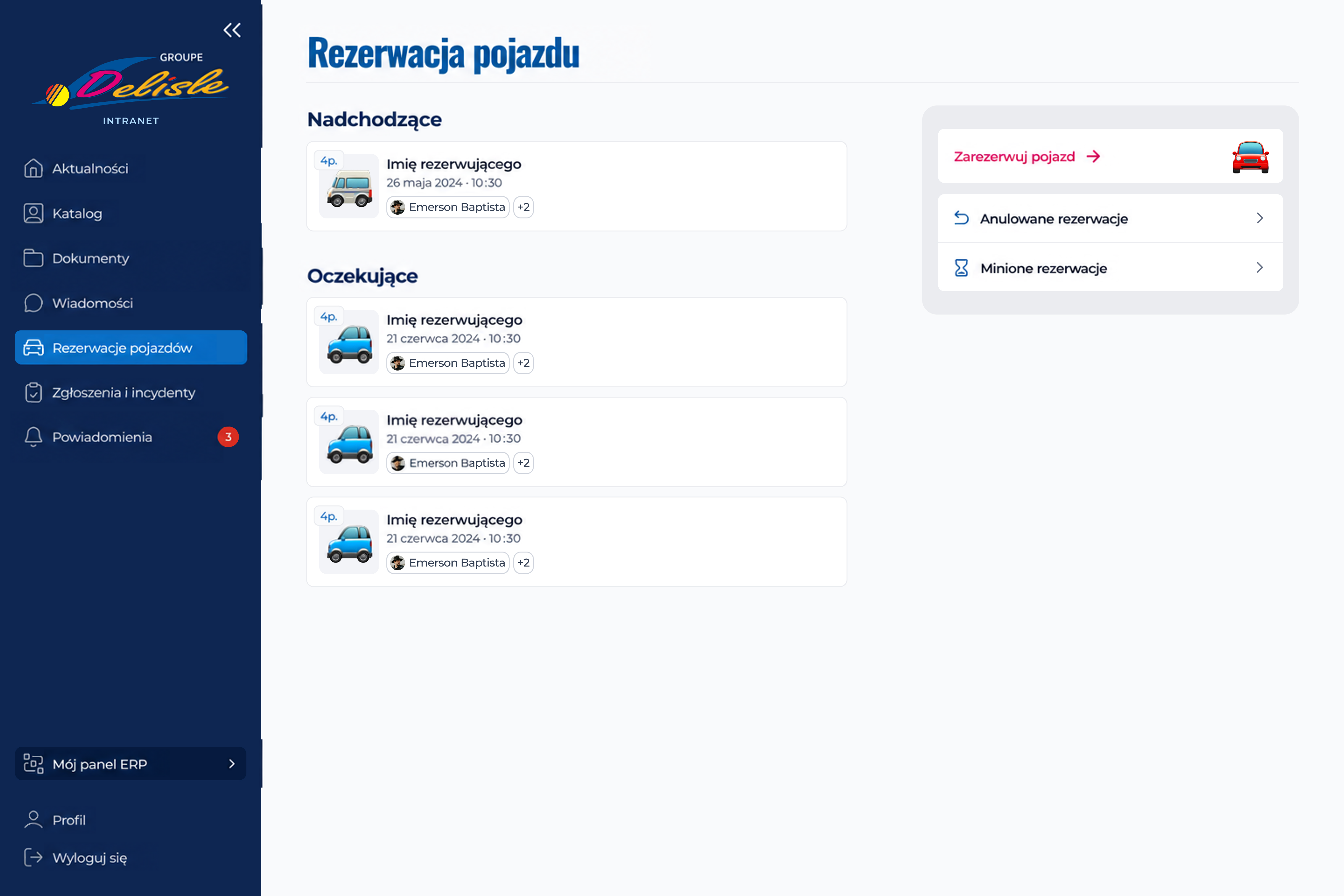Collapse the sidebar with double chevron icon
The height and width of the screenshot is (896, 1344).
pyautogui.click(x=232, y=30)
